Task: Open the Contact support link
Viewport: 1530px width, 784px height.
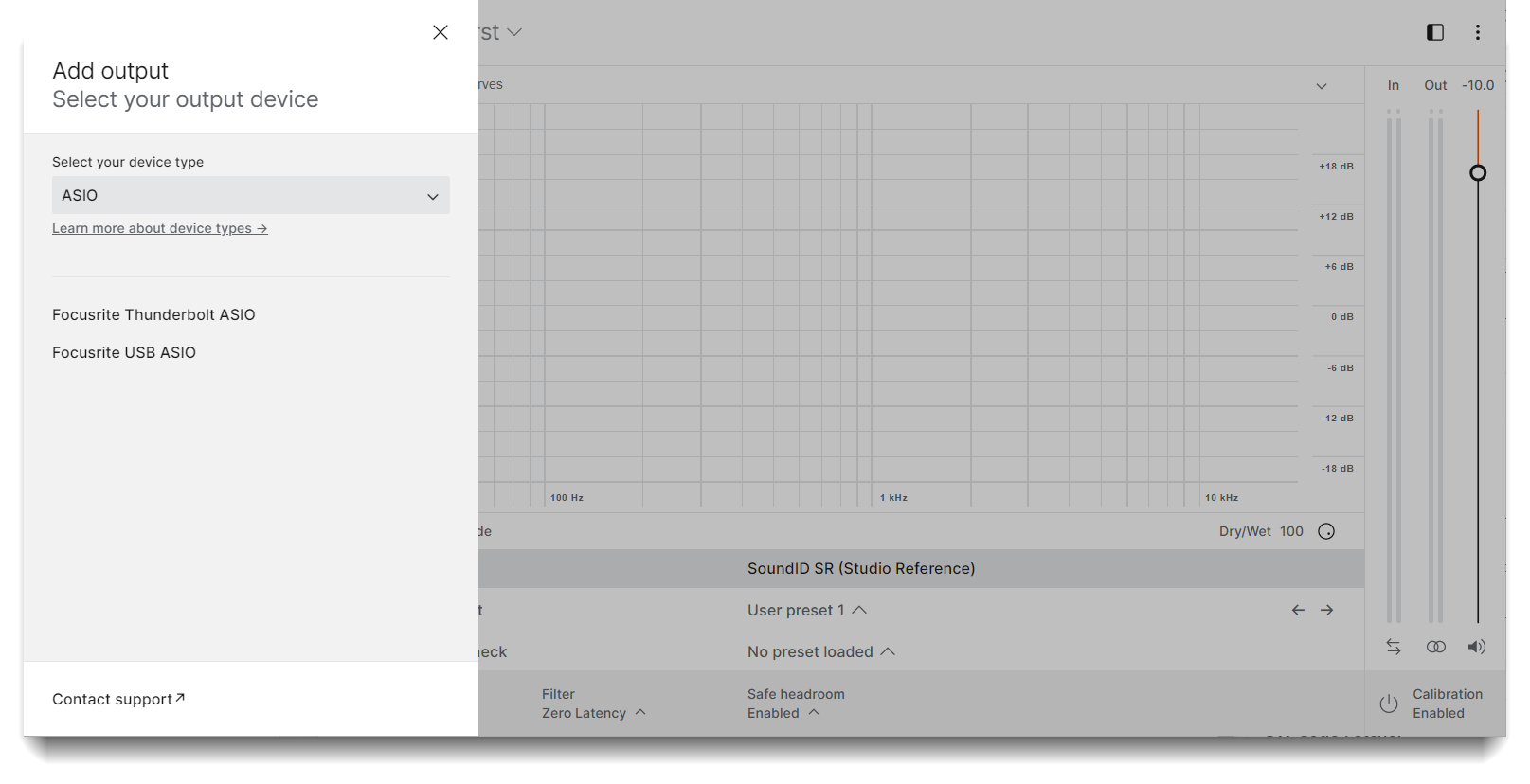Action: click(x=118, y=699)
